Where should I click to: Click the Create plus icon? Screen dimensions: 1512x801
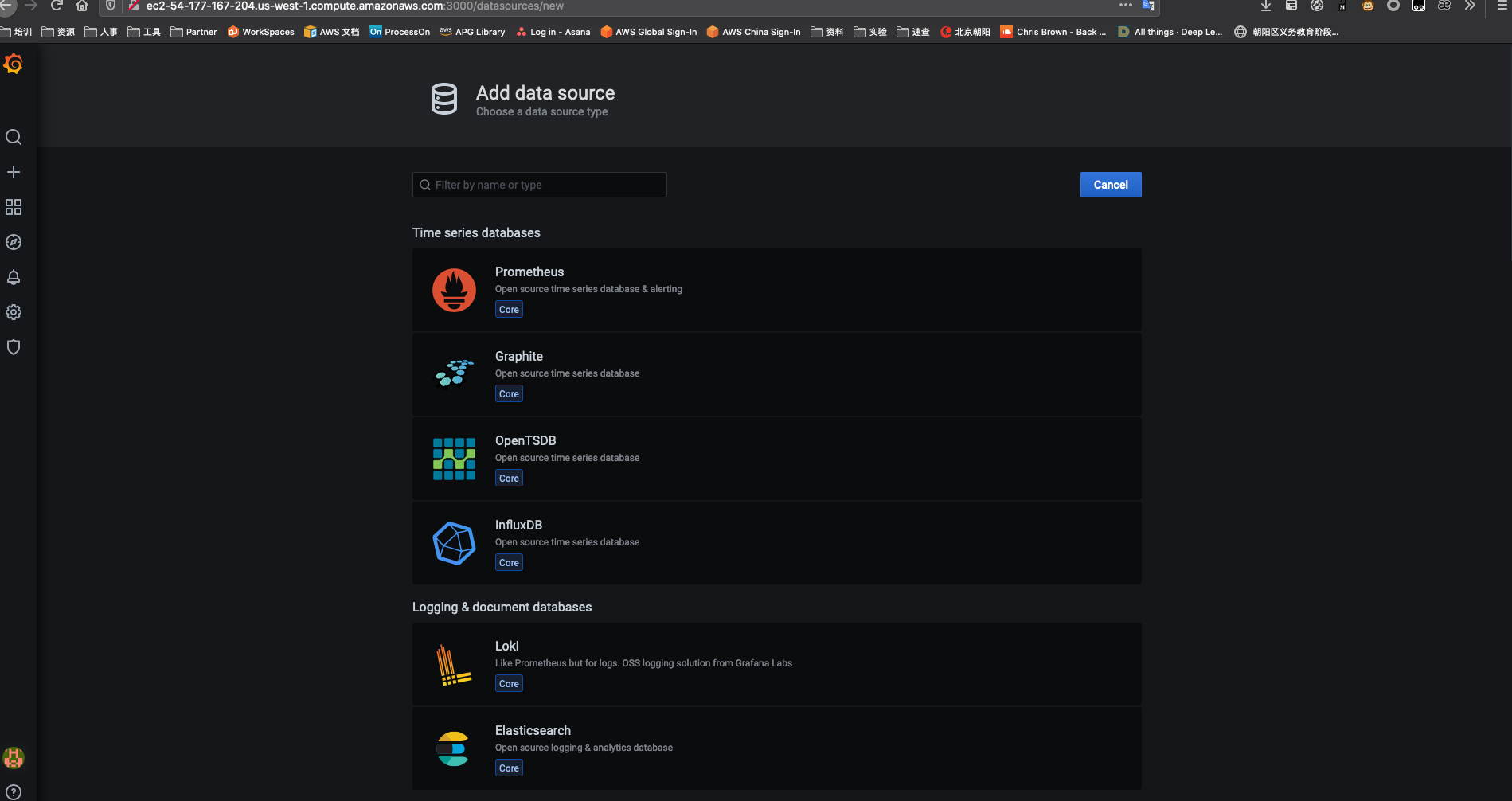click(x=14, y=172)
